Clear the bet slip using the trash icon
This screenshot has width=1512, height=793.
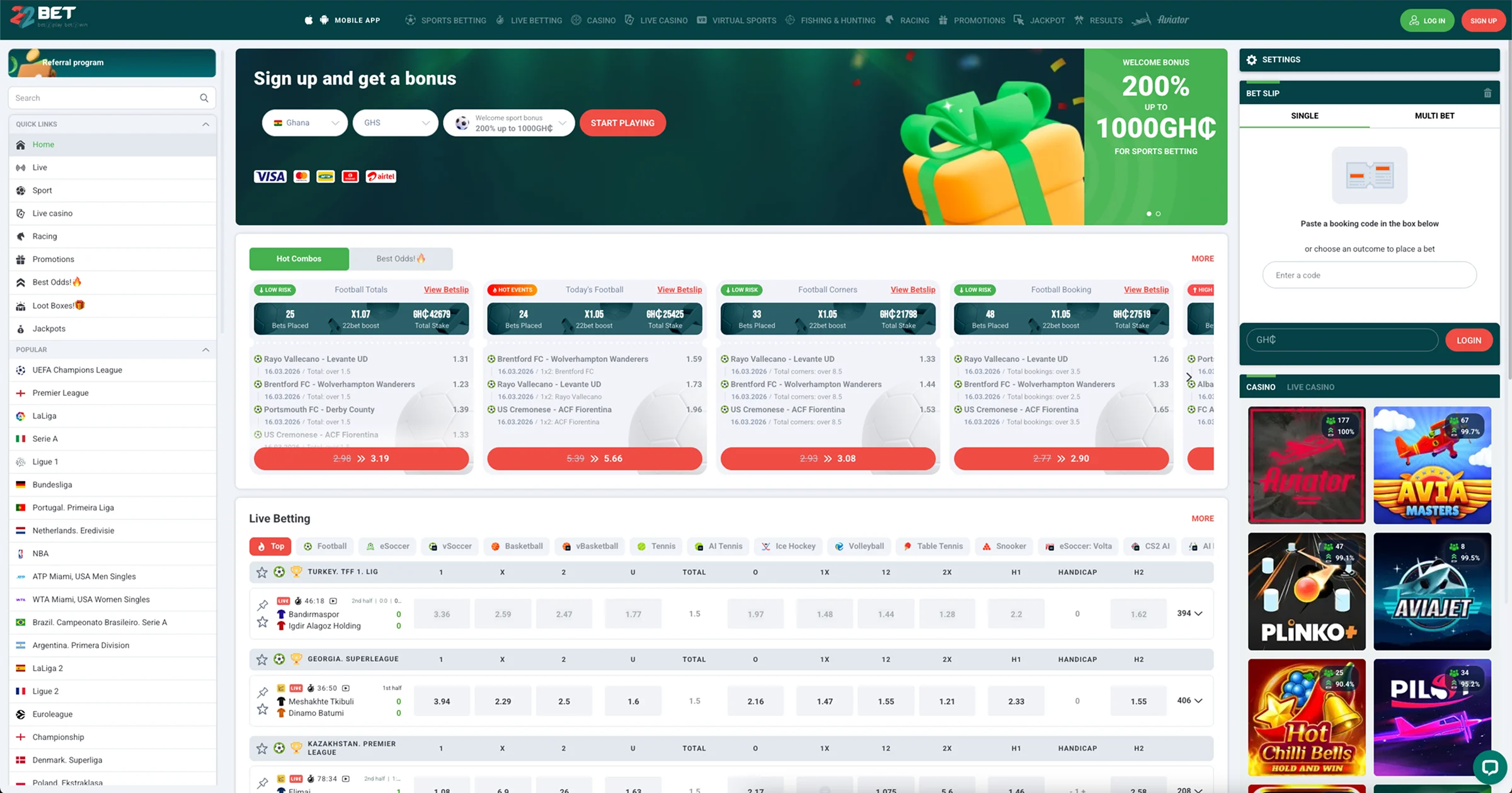click(1487, 93)
